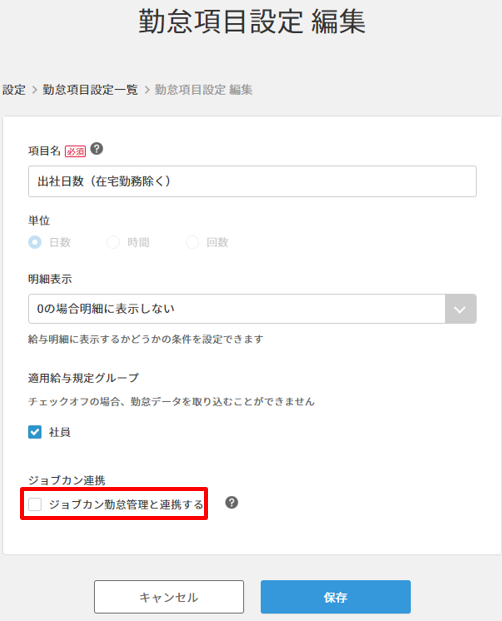
Task: Open 勤怠項目設定一覧 breadcrumb link
Action: (90, 90)
